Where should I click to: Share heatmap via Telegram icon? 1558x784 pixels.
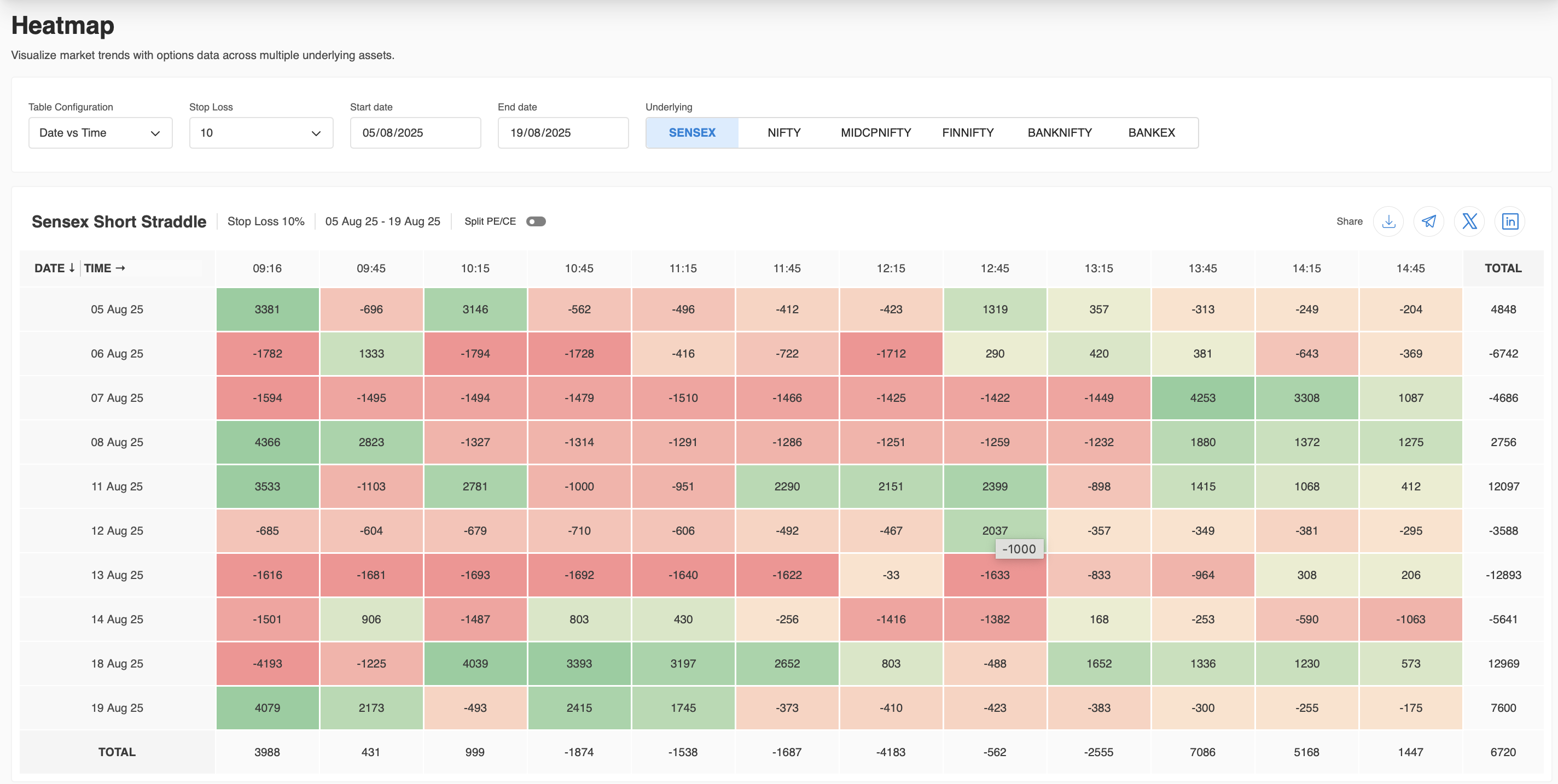pos(1428,221)
